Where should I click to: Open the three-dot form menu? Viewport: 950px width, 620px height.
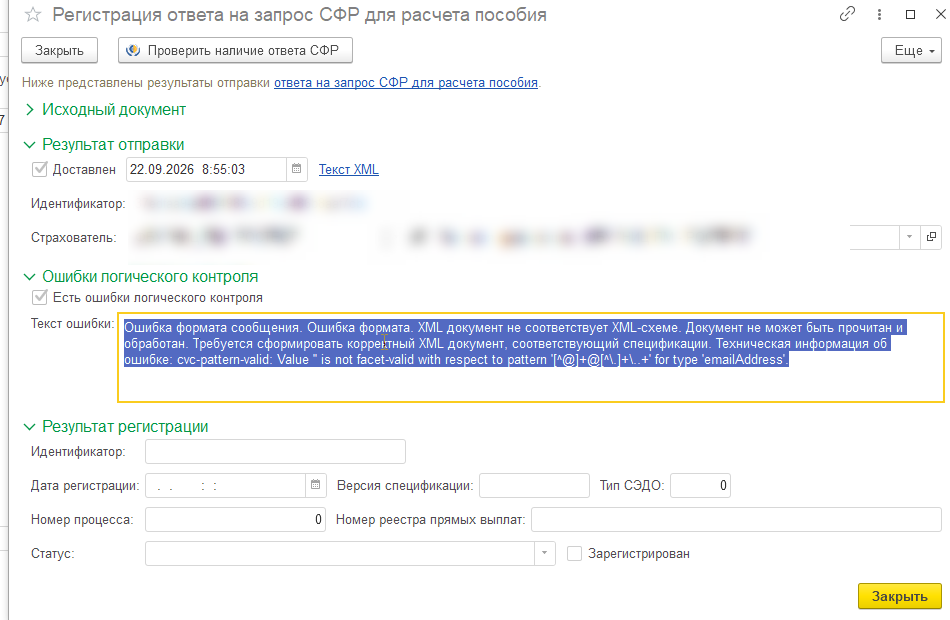[879, 15]
